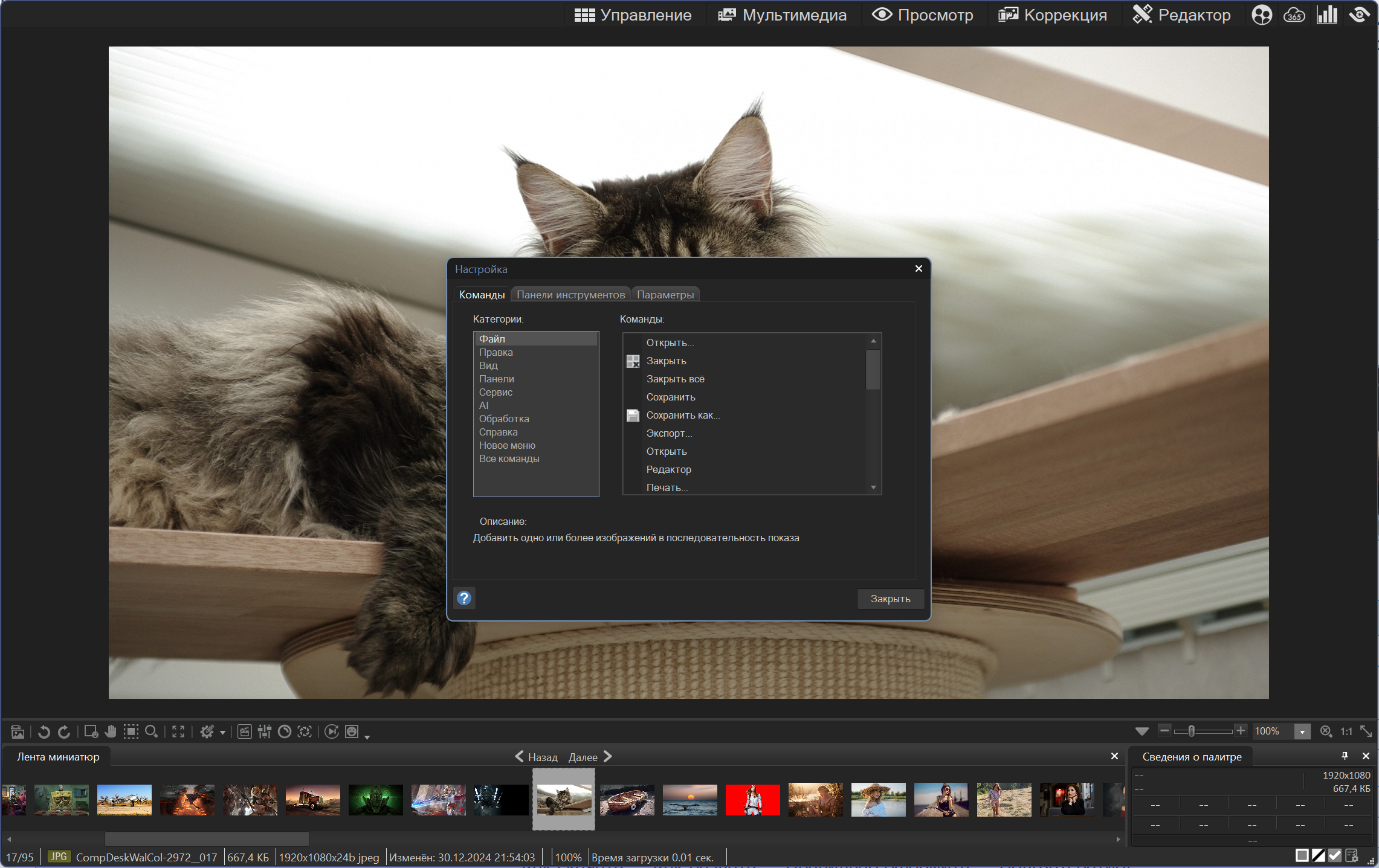Select the magnifier zoom tool

(152, 731)
